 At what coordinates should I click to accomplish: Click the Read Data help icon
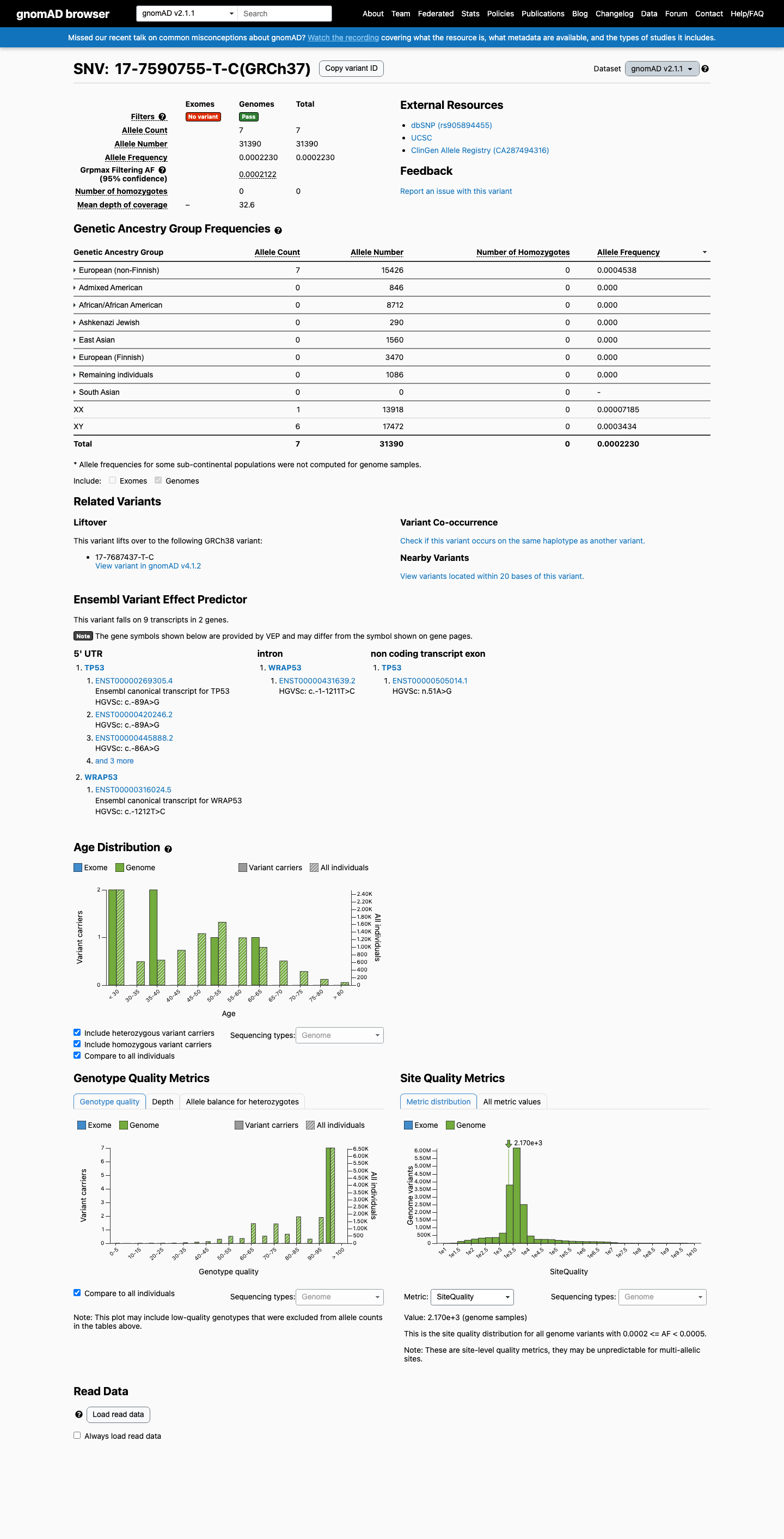click(79, 1414)
